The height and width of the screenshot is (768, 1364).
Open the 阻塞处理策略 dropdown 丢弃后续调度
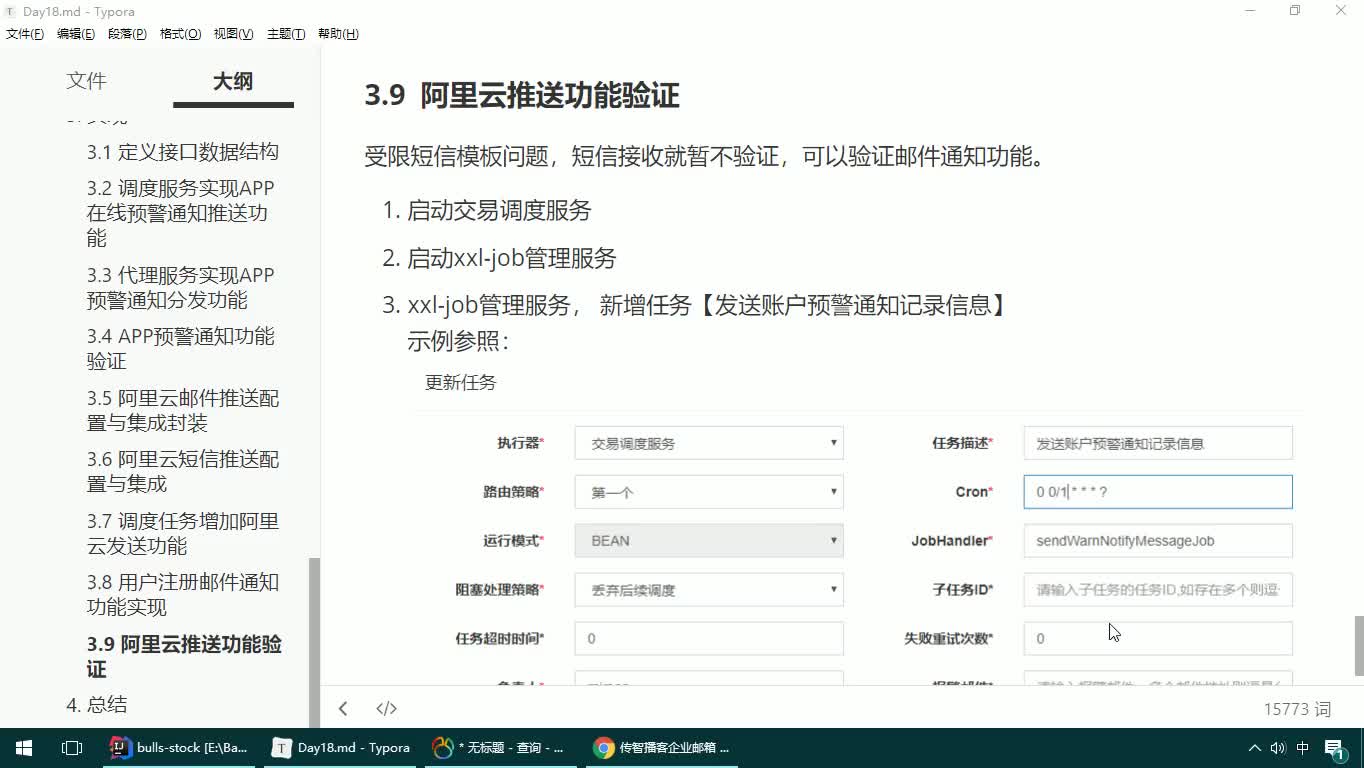[709, 590]
